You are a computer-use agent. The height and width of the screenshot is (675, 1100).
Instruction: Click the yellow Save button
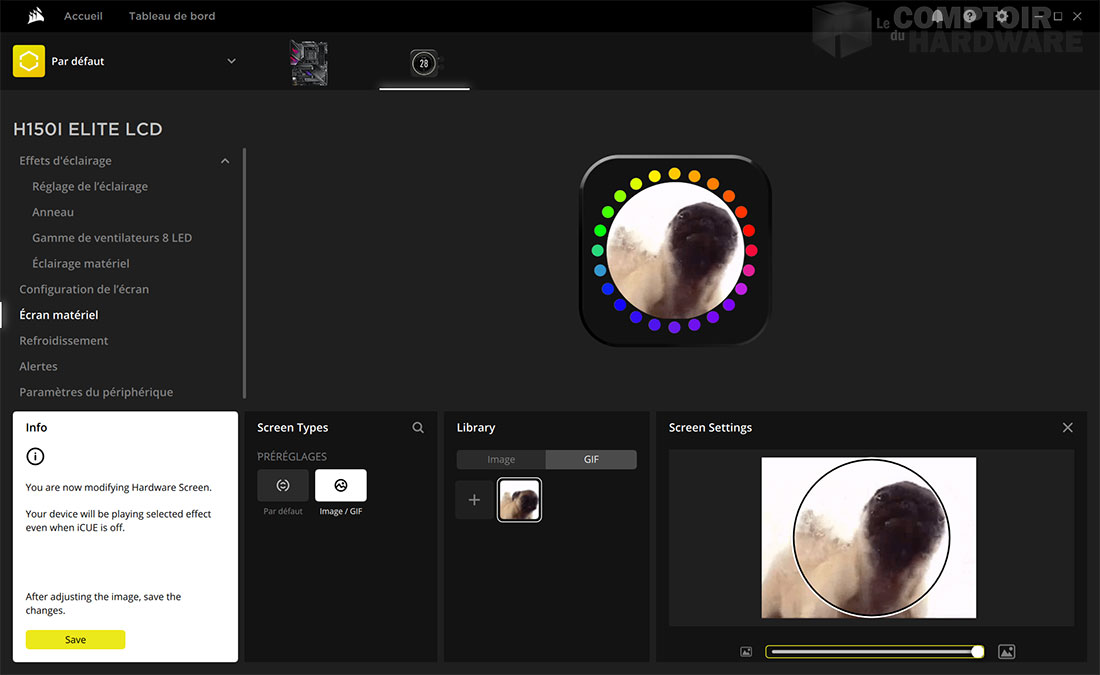75,640
